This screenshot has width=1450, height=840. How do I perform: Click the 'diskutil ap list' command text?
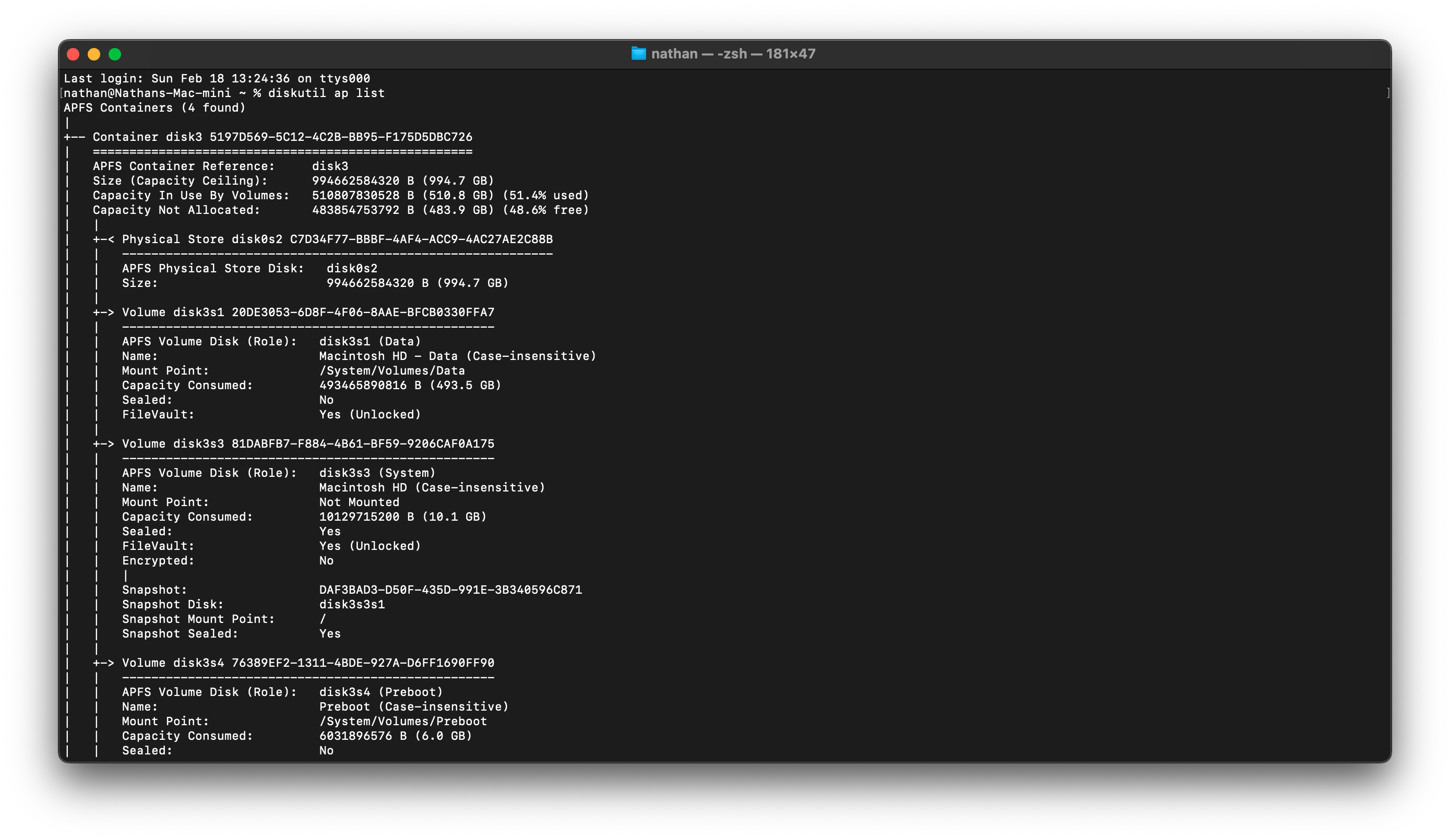coord(326,93)
